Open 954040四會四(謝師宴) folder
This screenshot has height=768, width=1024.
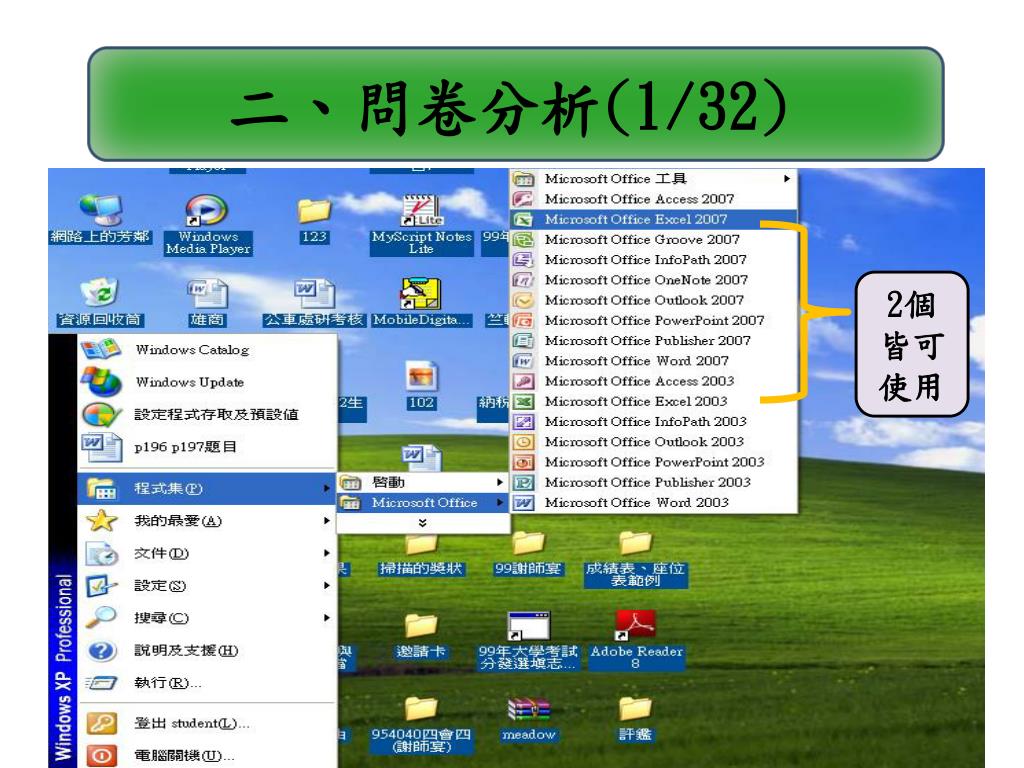pyautogui.click(x=421, y=725)
